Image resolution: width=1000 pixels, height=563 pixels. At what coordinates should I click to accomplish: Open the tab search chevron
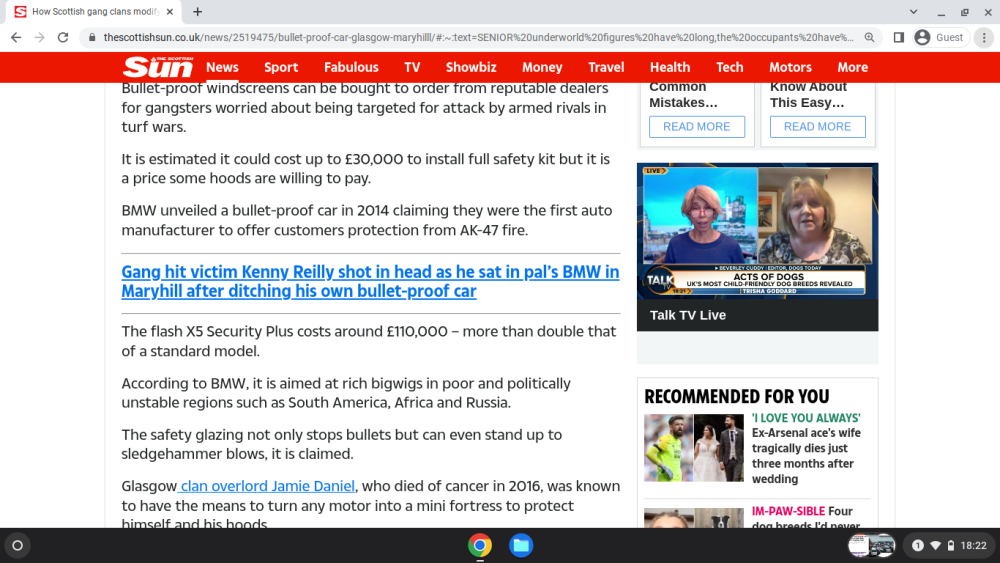(x=913, y=11)
